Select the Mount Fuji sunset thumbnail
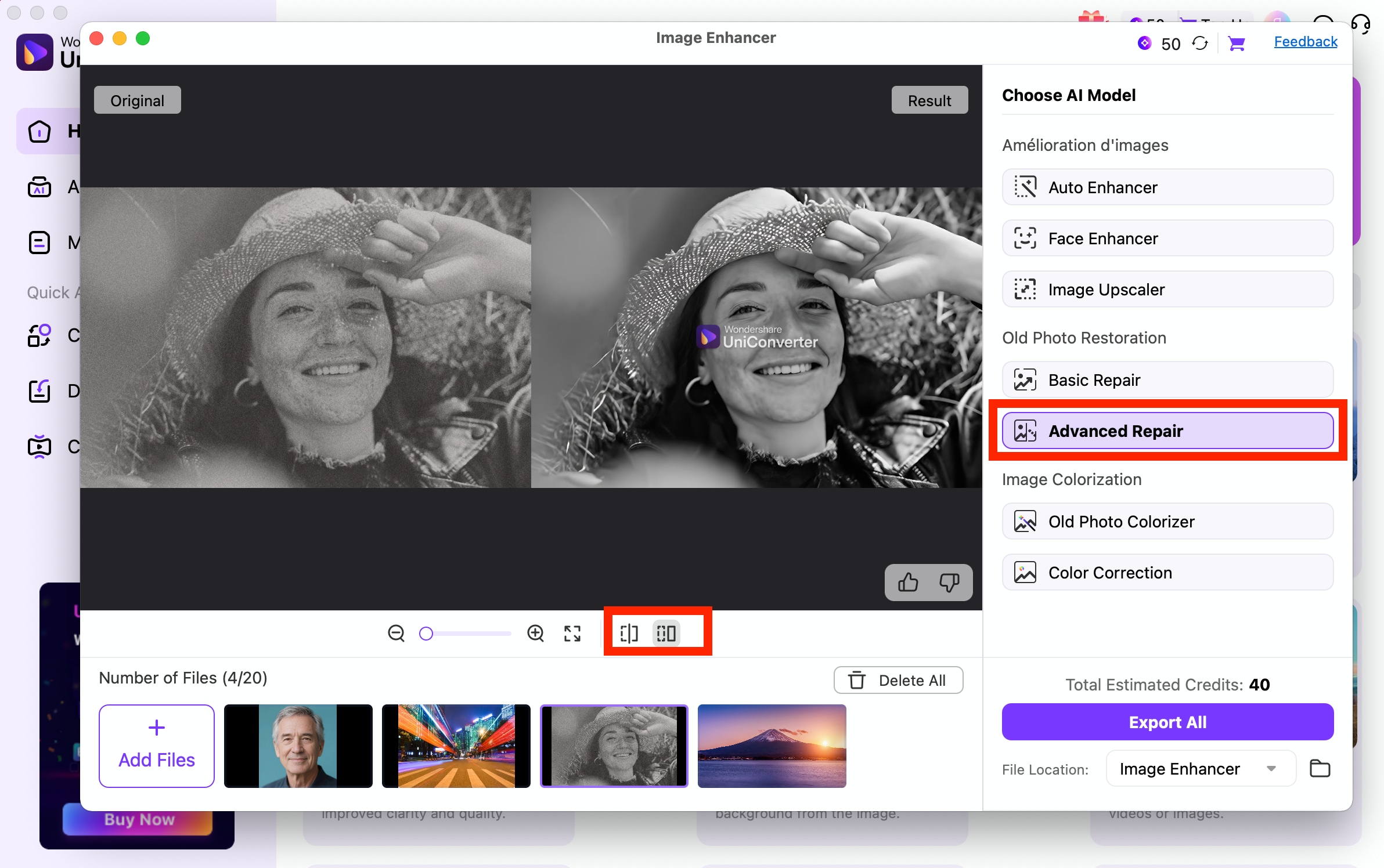Screen dimensions: 1384x868 [772, 746]
